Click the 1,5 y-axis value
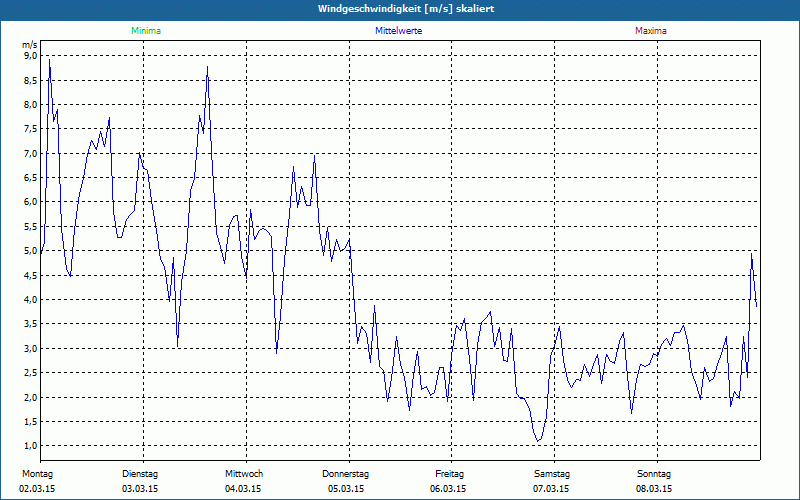 (31, 421)
